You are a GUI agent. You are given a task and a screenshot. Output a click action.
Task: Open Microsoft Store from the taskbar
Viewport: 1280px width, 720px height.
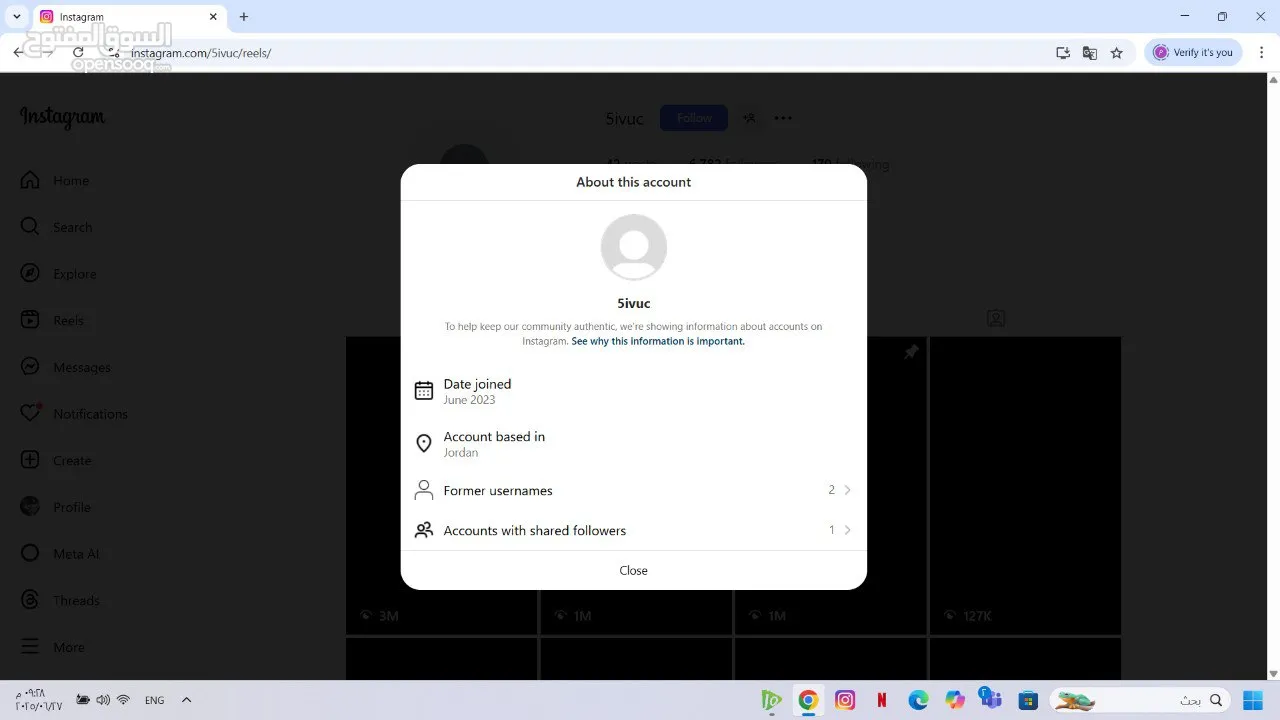[1027, 700]
